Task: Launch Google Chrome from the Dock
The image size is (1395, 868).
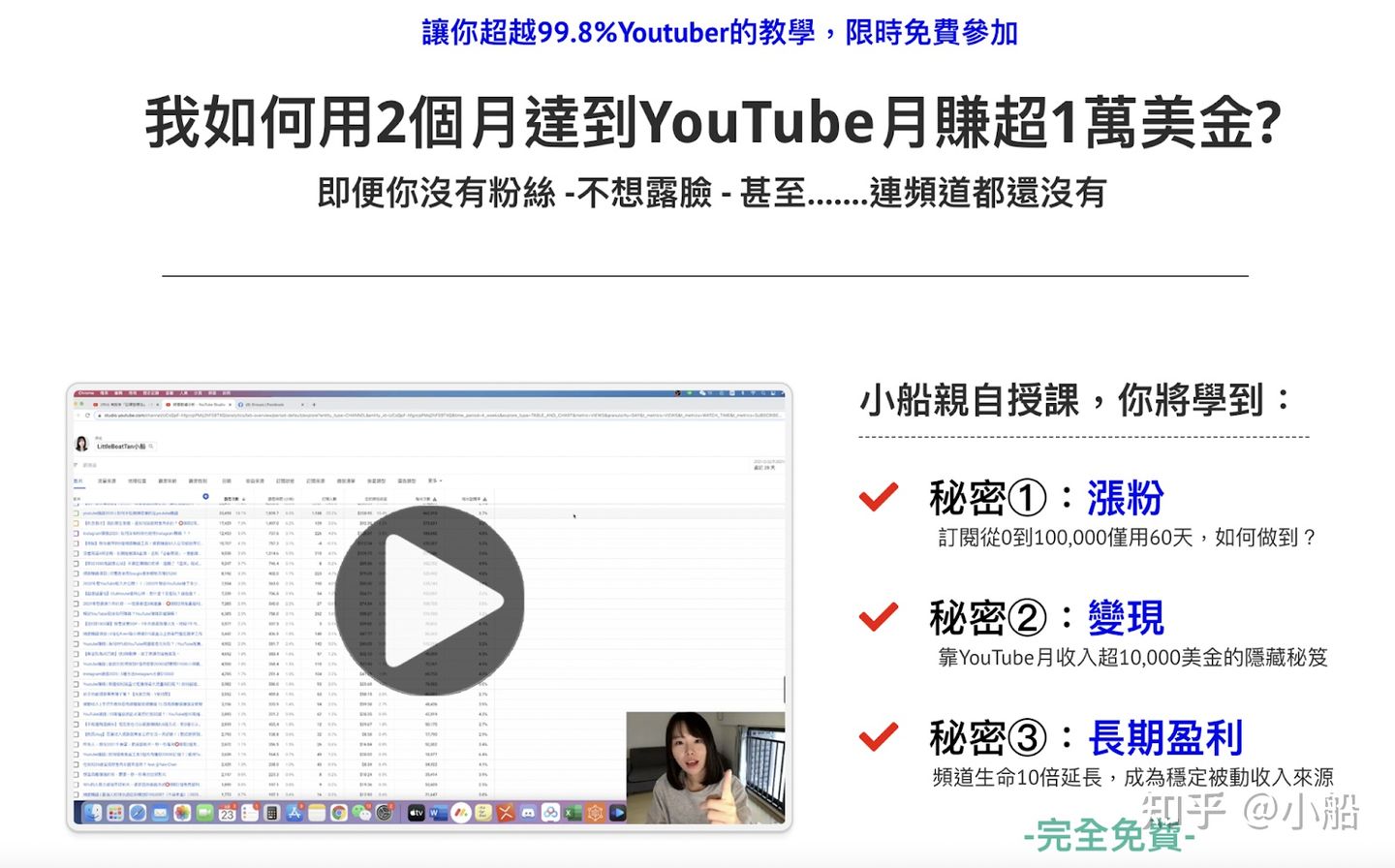Action: [x=339, y=812]
